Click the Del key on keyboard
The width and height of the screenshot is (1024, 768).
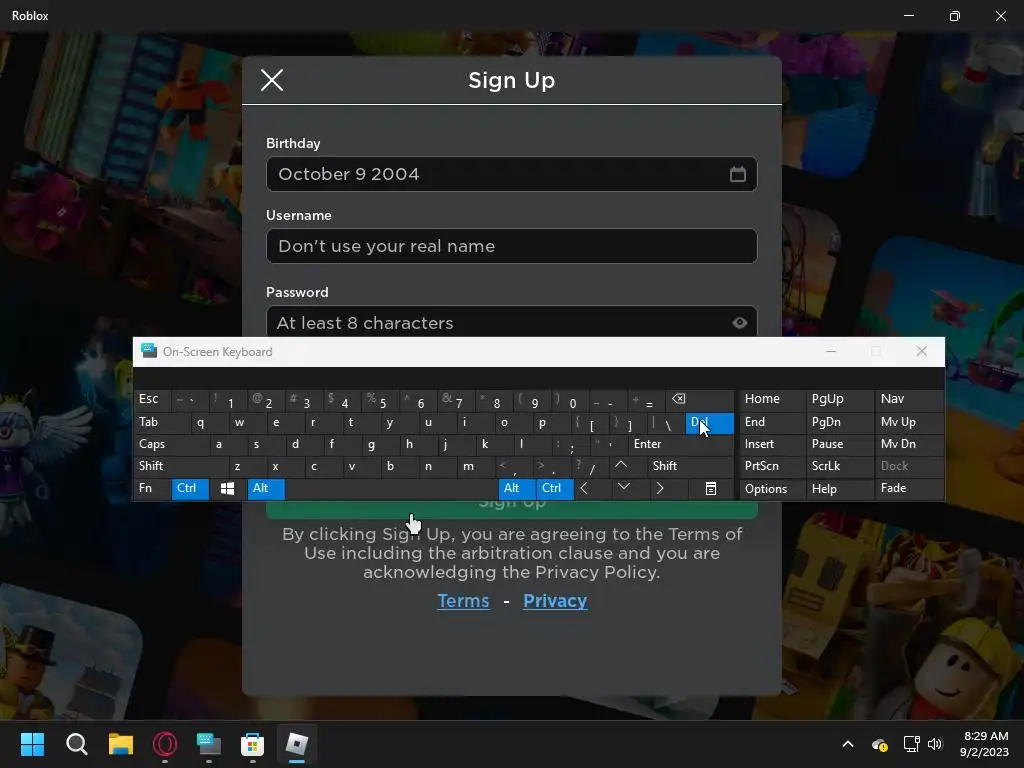709,423
